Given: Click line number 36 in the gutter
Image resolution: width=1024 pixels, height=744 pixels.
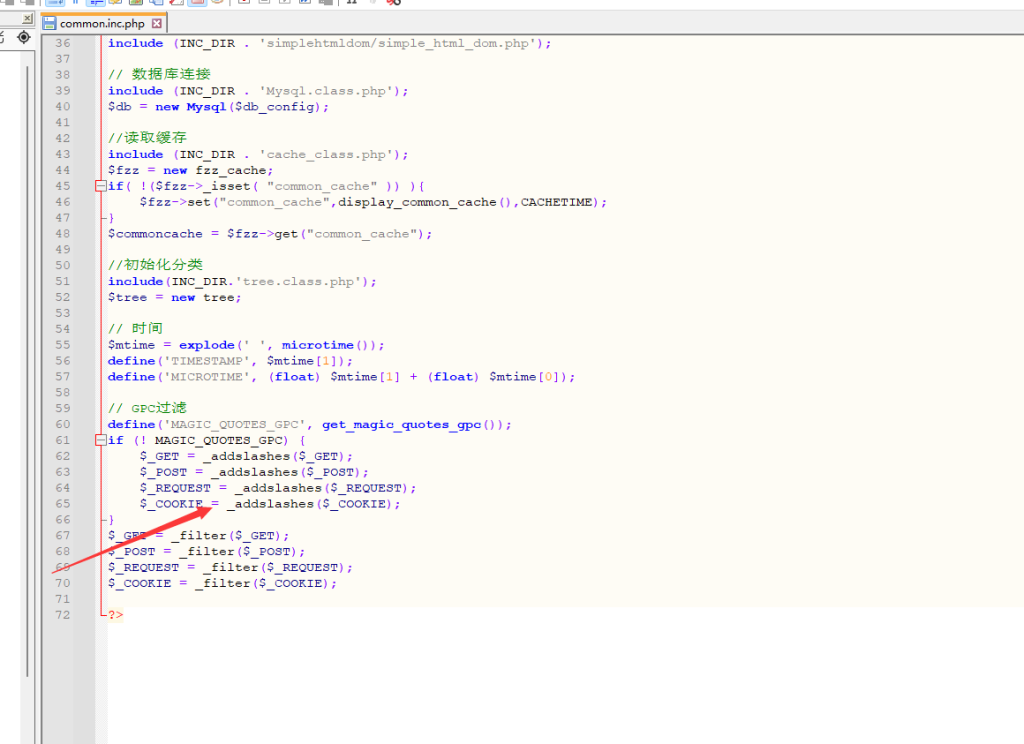Looking at the screenshot, I should 62,43.
